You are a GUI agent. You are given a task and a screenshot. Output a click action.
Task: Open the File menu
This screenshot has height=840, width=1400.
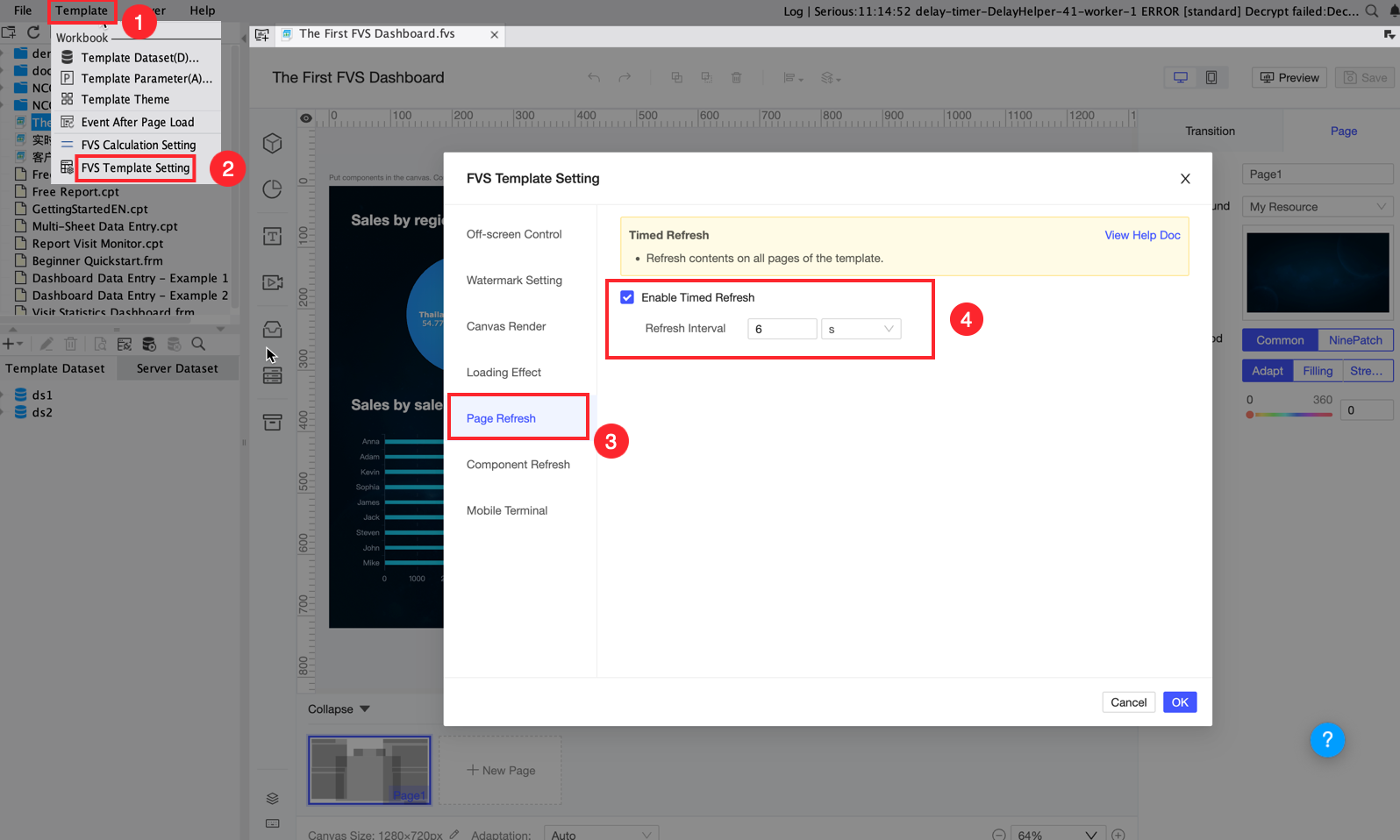pos(23,11)
